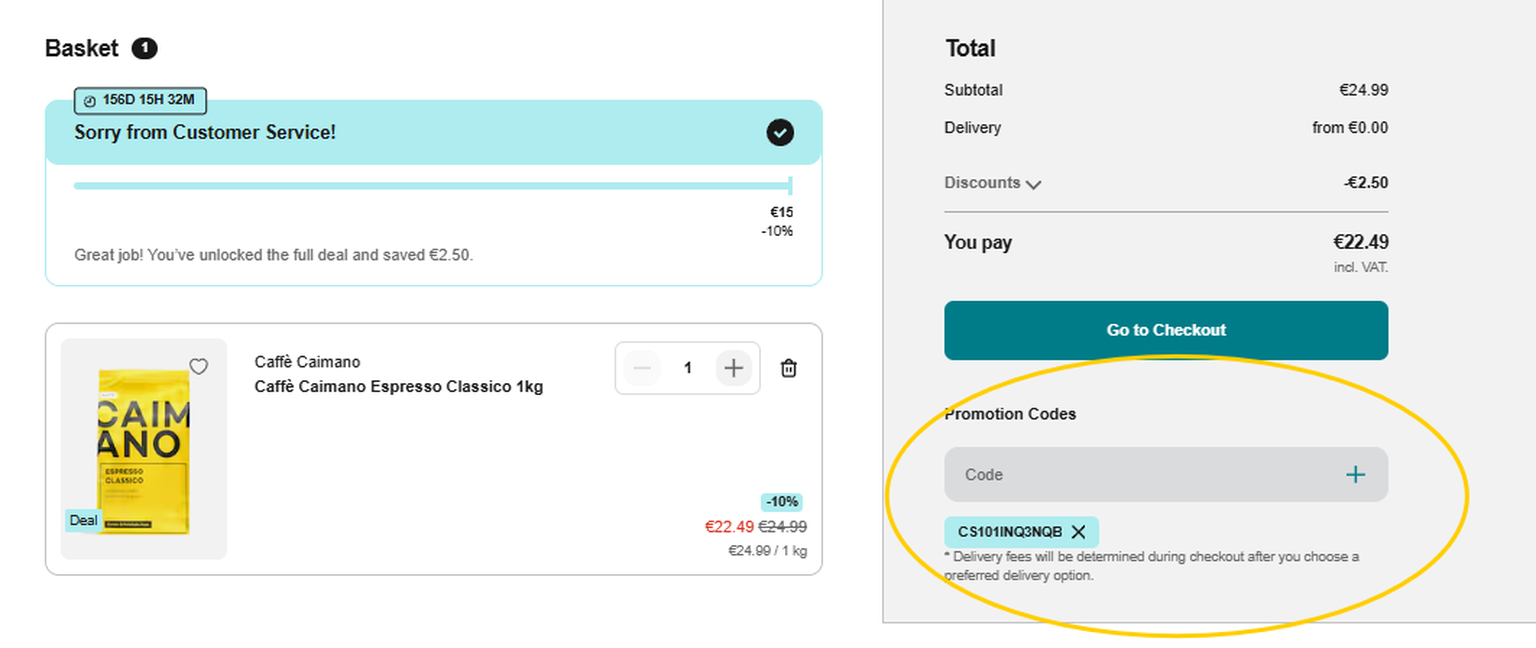Open the Caffè Caimano brand link

coord(307,362)
